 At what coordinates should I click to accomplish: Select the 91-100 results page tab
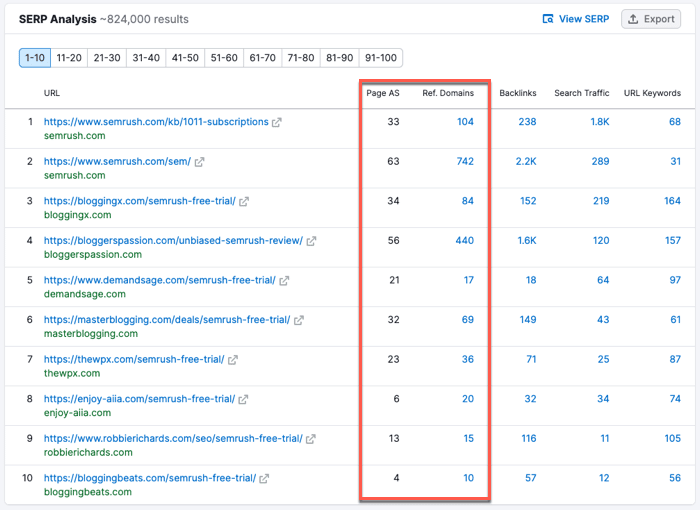click(x=382, y=58)
